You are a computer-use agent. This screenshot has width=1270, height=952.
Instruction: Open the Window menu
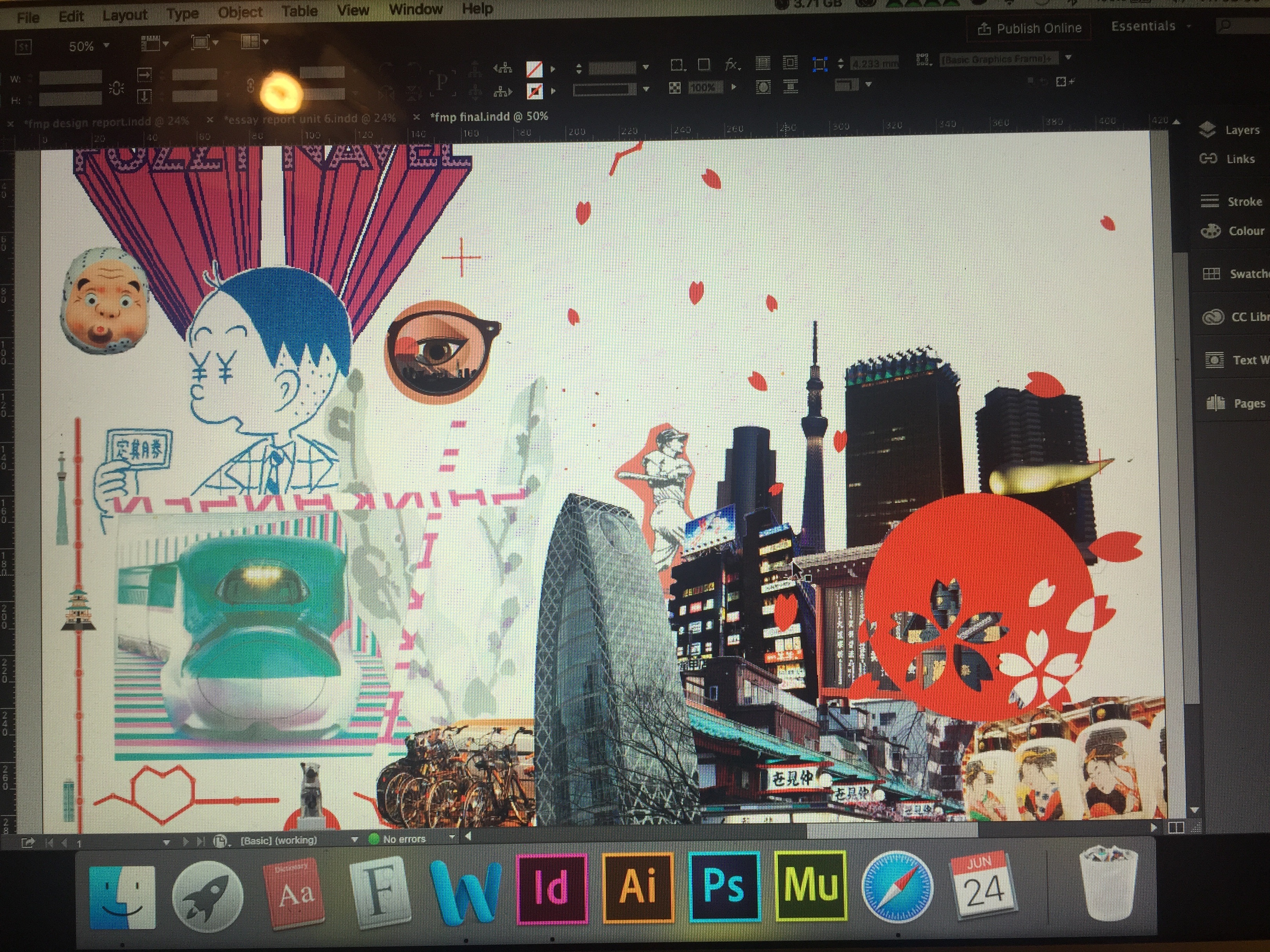tap(416, 9)
